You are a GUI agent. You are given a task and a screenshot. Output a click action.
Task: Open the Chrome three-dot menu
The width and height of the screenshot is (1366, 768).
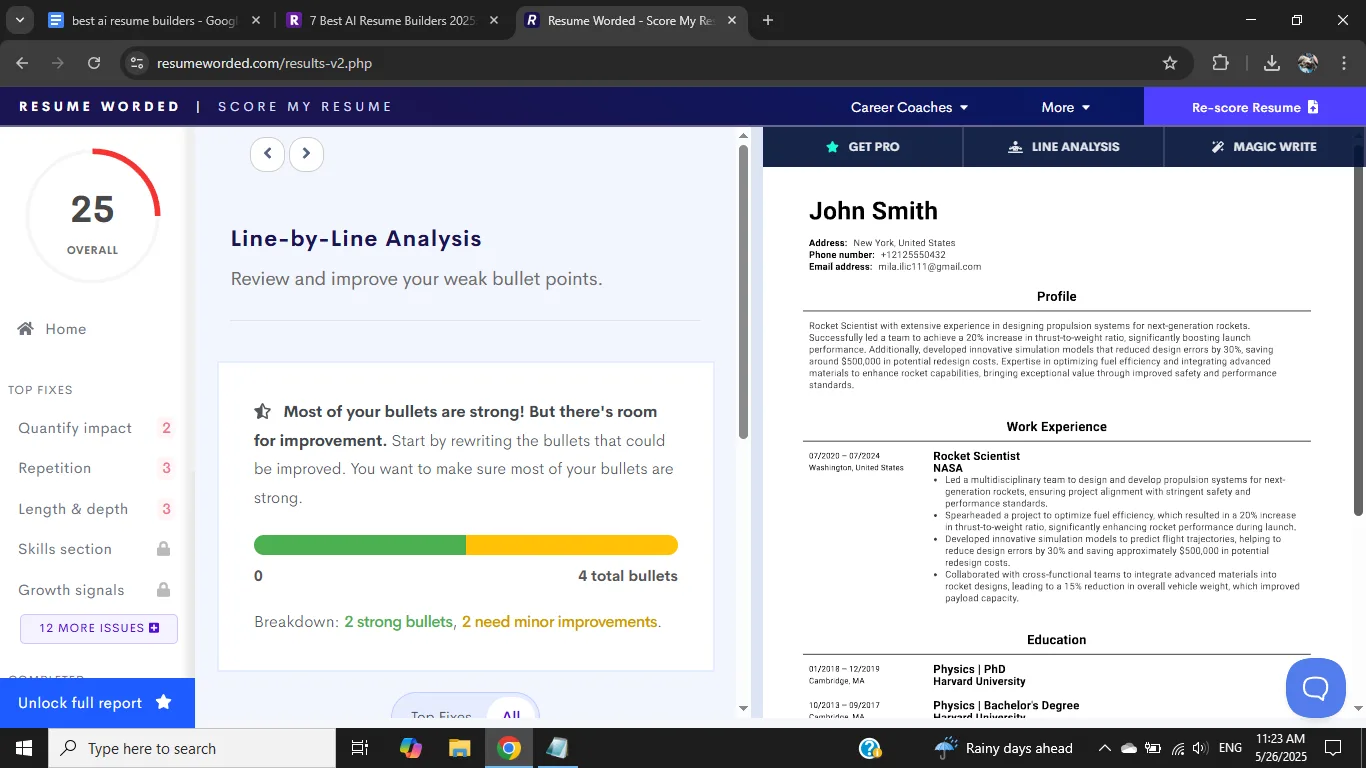point(1344,63)
